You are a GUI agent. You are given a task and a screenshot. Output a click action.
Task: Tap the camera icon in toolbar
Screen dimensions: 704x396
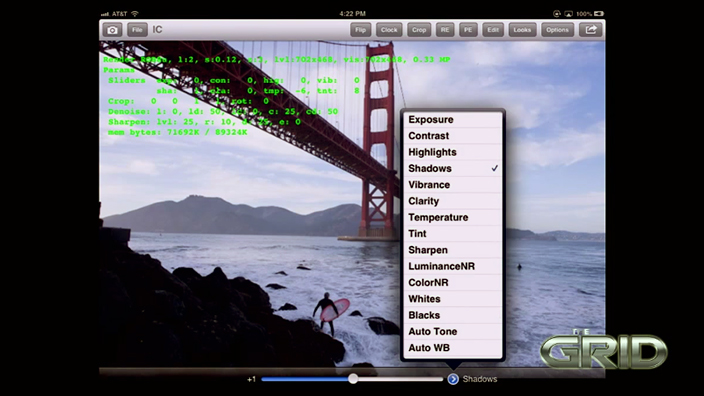click(x=112, y=30)
